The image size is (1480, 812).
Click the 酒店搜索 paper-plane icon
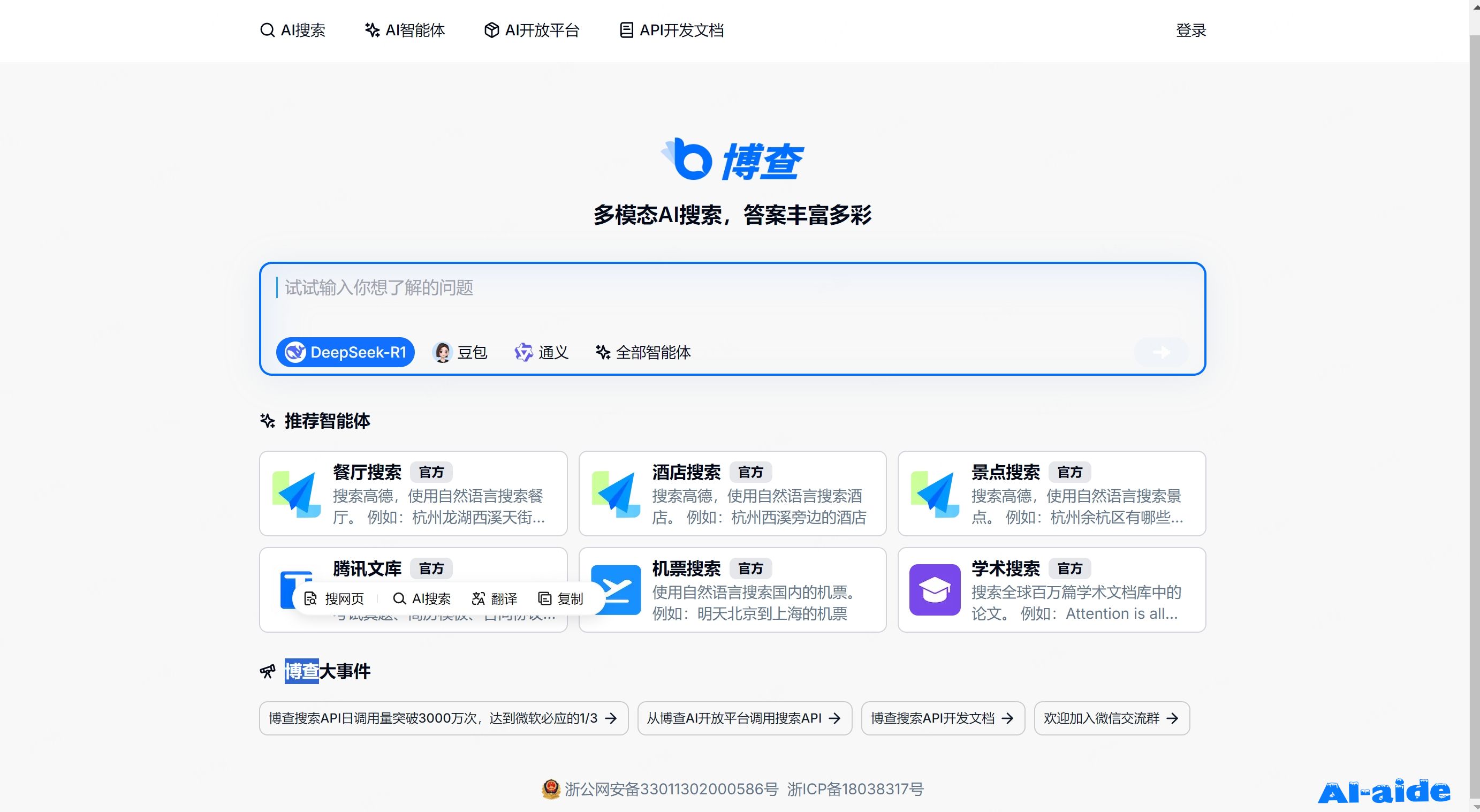616,494
